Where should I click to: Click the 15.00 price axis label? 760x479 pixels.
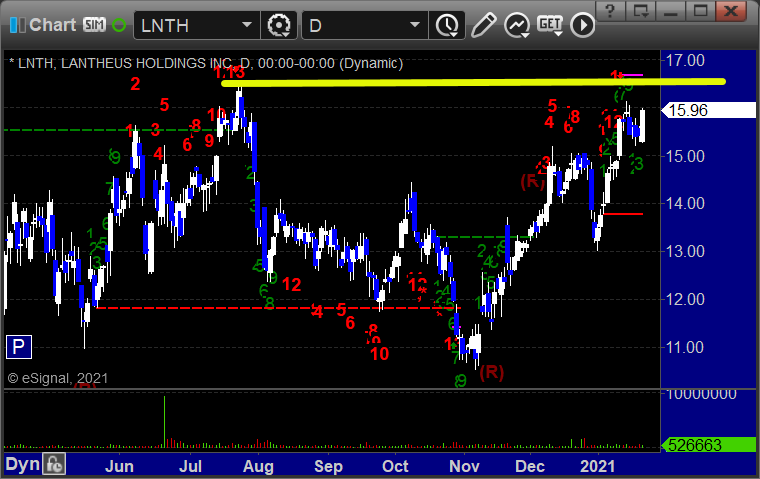pyautogui.click(x=685, y=157)
